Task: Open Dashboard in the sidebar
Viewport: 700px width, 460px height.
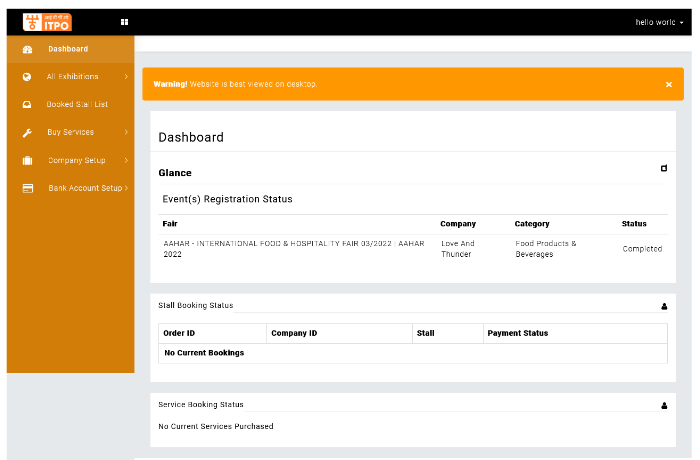Action: point(71,49)
